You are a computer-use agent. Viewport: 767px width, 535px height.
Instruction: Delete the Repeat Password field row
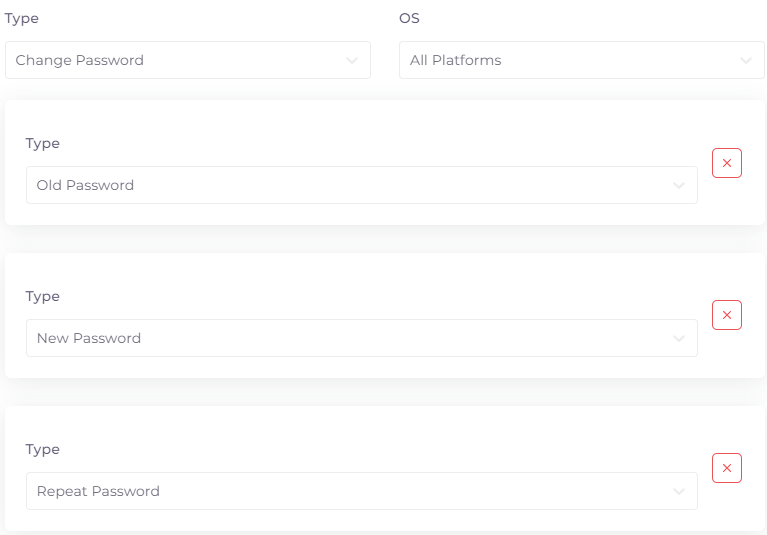[727, 468]
